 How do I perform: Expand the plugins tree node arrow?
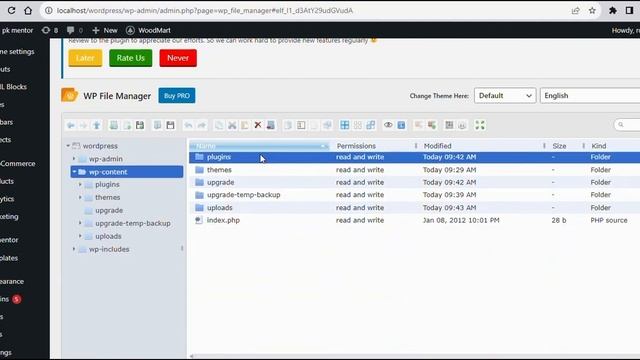[80, 184]
